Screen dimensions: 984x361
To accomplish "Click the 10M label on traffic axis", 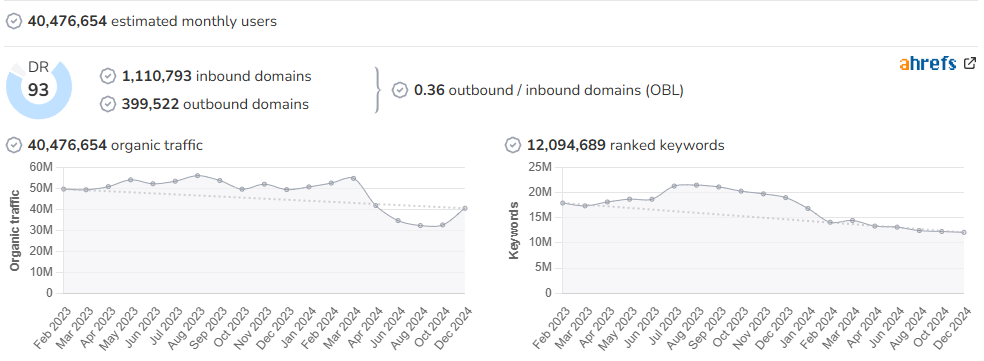I will point(41,272).
